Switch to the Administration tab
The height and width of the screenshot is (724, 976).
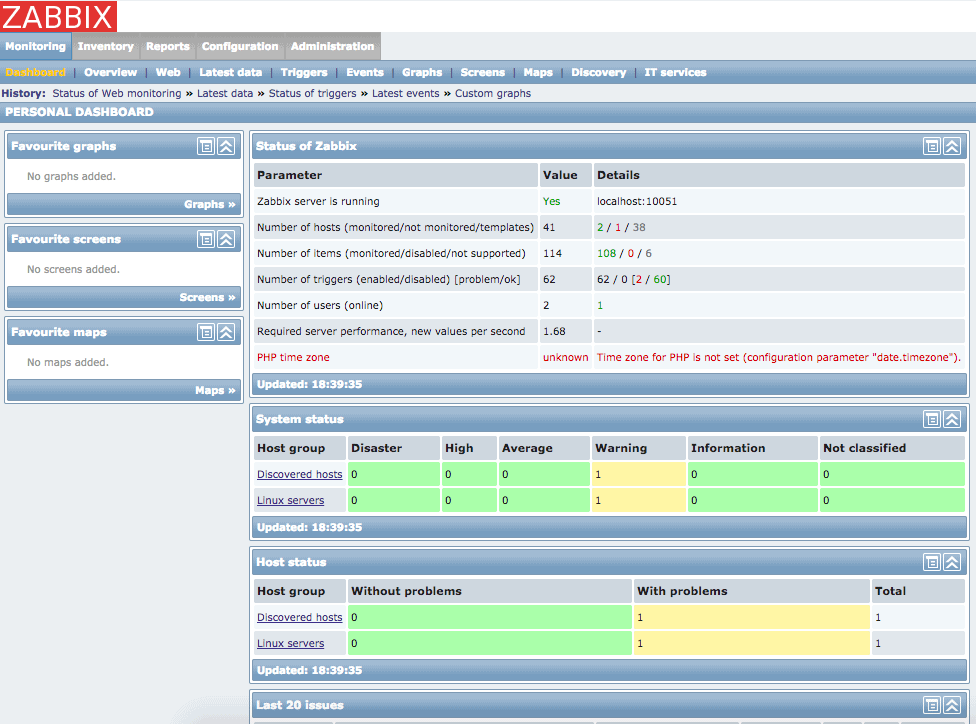332,47
